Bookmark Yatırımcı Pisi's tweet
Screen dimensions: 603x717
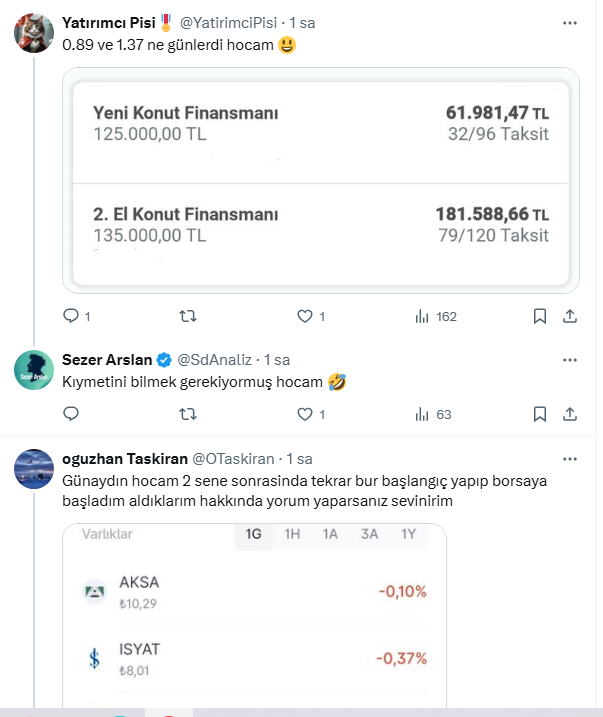coord(539,316)
